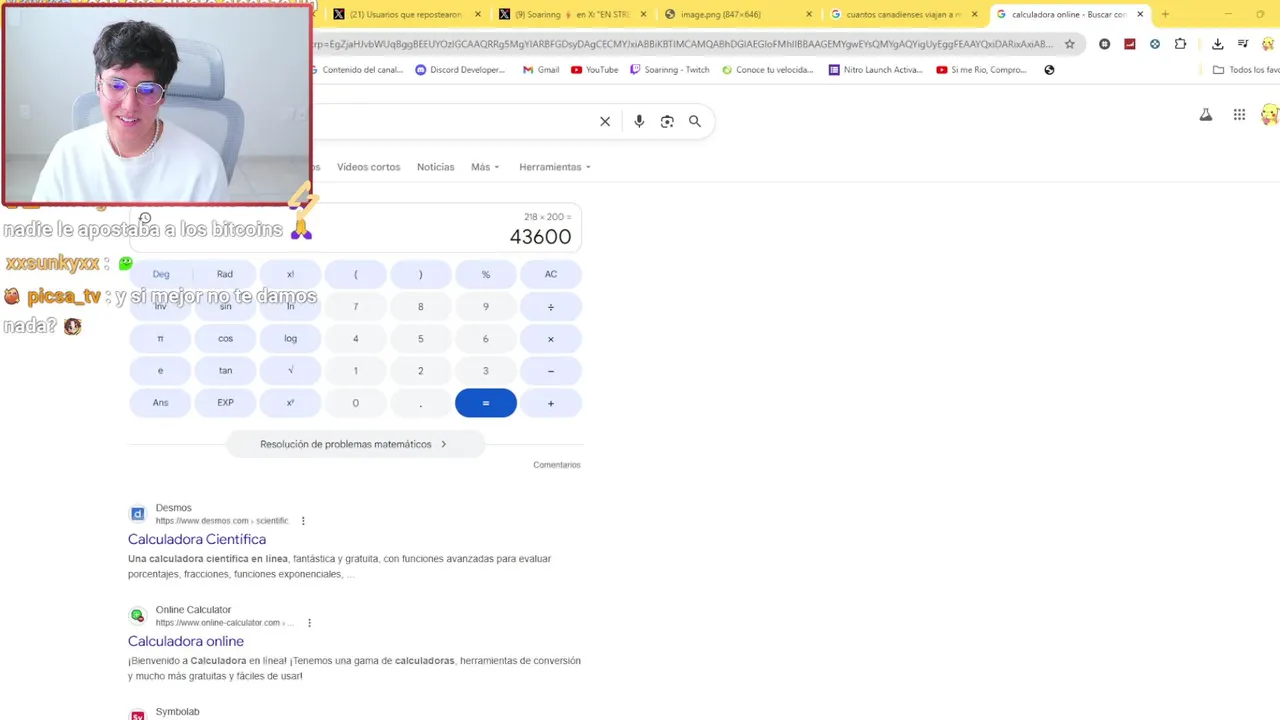Open the Conoce tu velocidad bookmark

767,70
